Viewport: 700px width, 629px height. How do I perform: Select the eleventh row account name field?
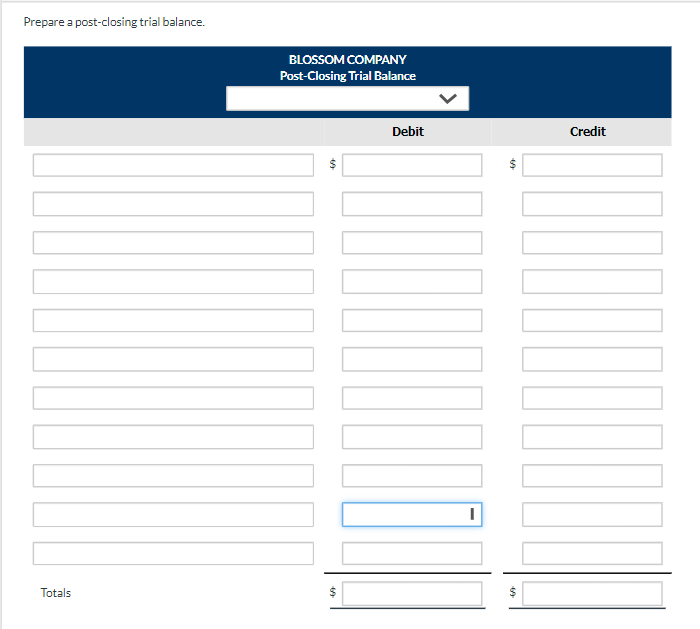tap(173, 553)
